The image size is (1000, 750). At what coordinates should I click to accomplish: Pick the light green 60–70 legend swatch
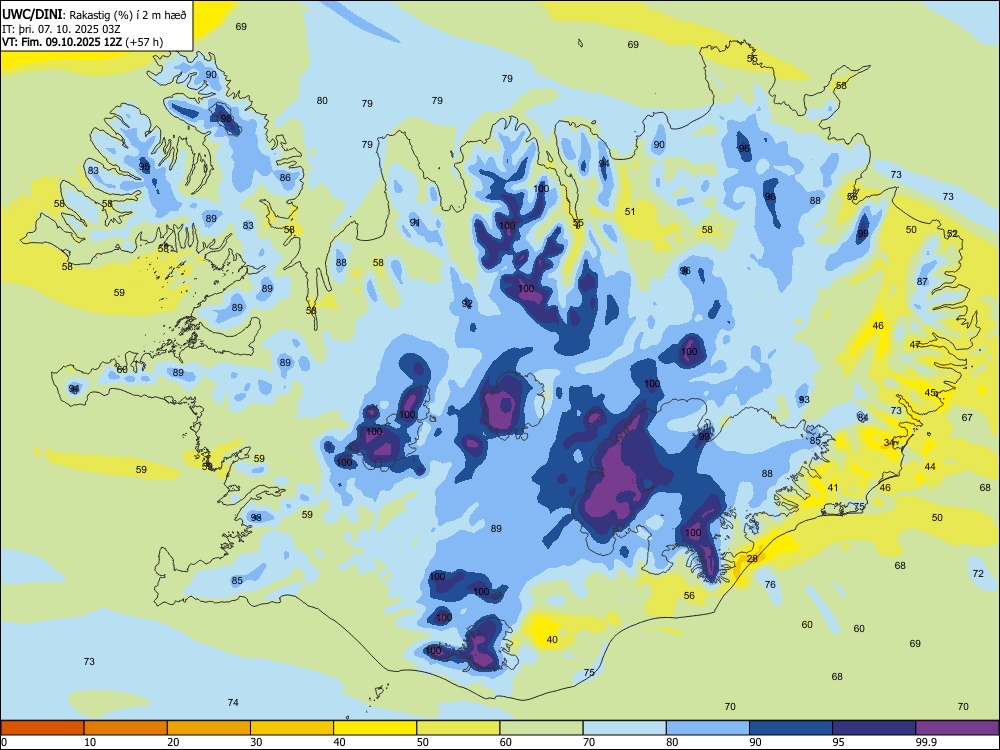tap(541, 728)
